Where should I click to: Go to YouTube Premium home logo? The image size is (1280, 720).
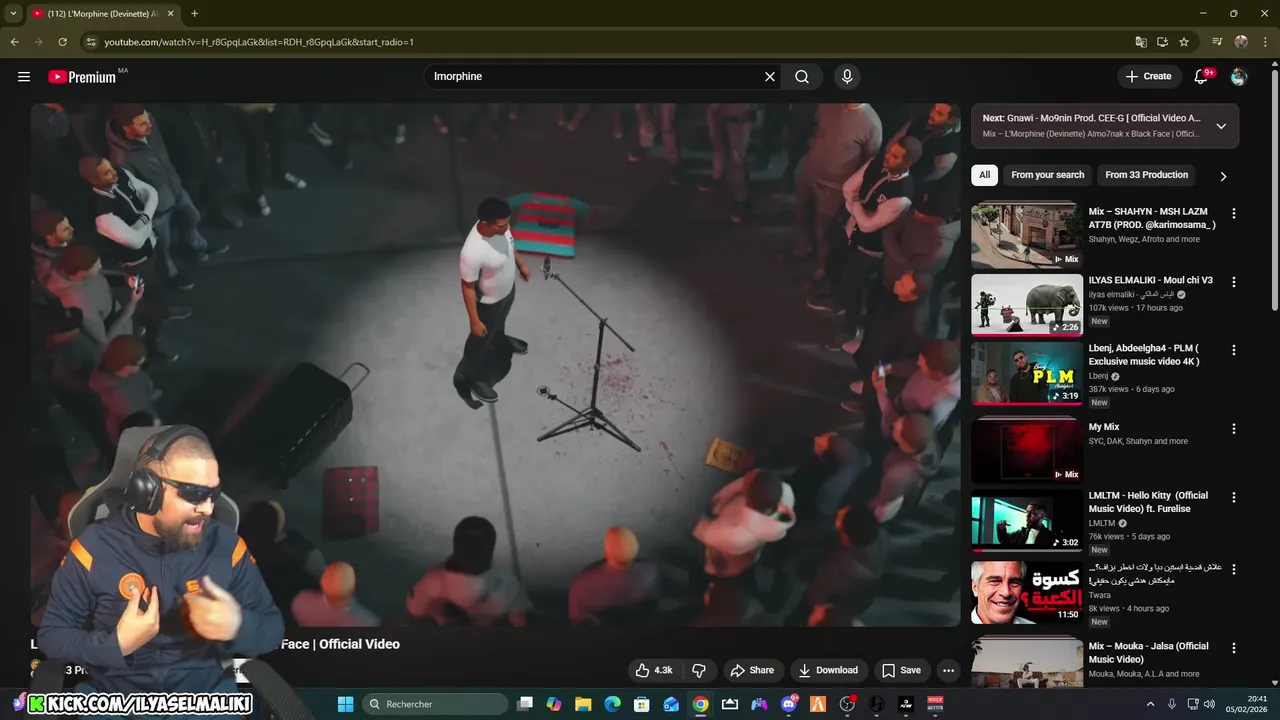(x=82, y=77)
